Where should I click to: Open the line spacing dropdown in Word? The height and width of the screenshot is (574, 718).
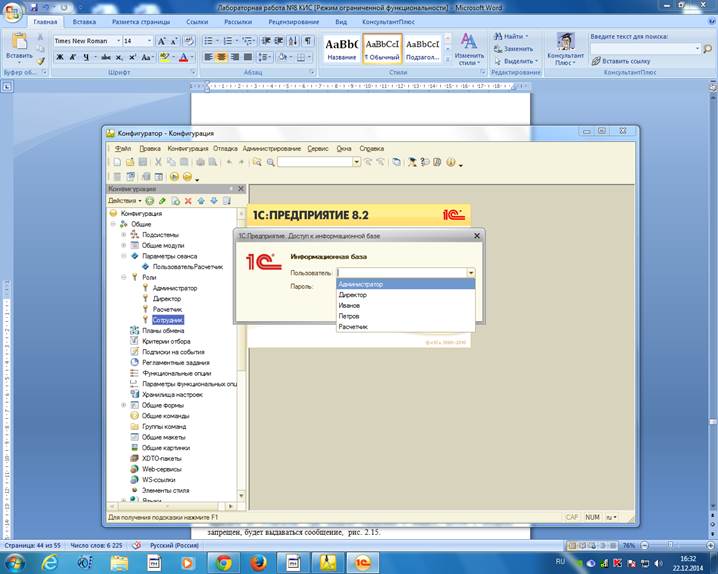point(265,57)
